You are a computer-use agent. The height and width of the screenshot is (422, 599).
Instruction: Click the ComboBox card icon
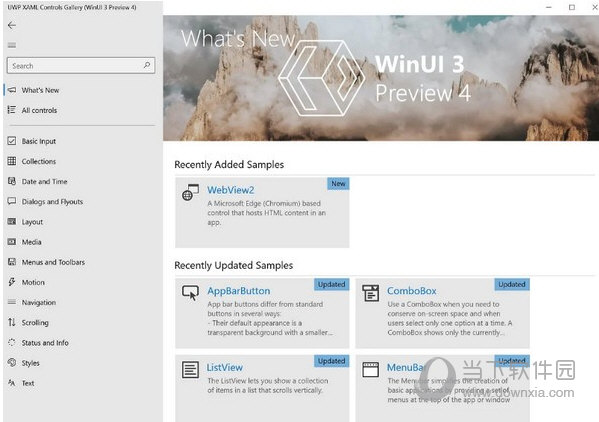(371, 293)
